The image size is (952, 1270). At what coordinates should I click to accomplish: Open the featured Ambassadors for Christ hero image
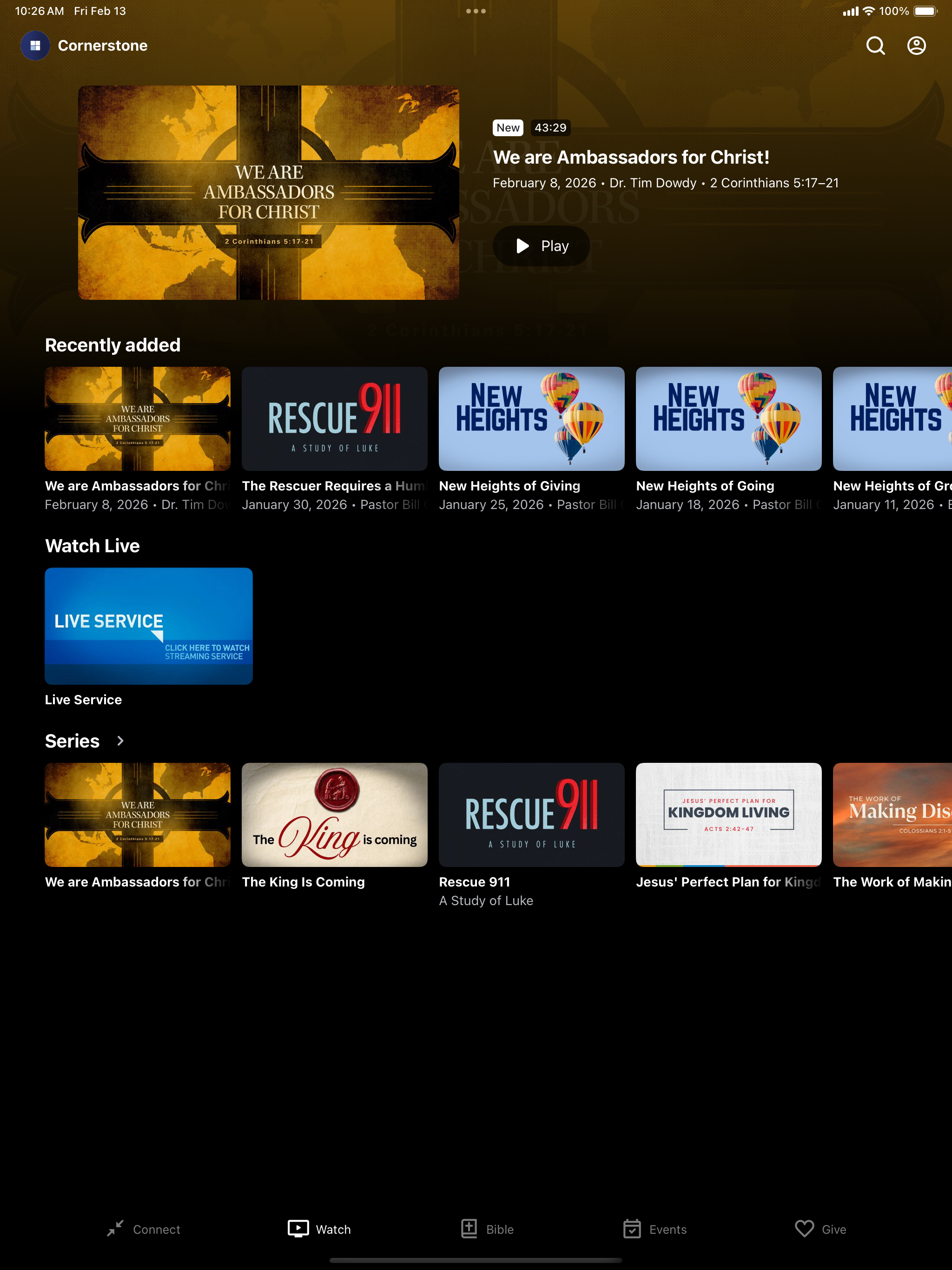[x=269, y=192]
